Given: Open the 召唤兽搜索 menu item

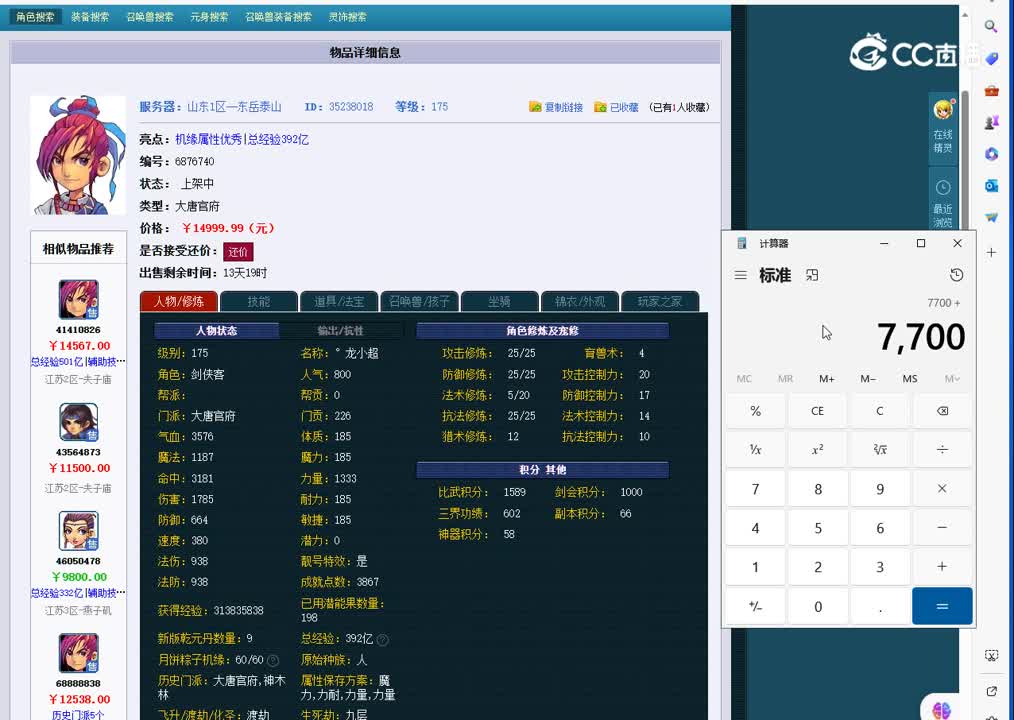Looking at the screenshot, I should pos(150,17).
